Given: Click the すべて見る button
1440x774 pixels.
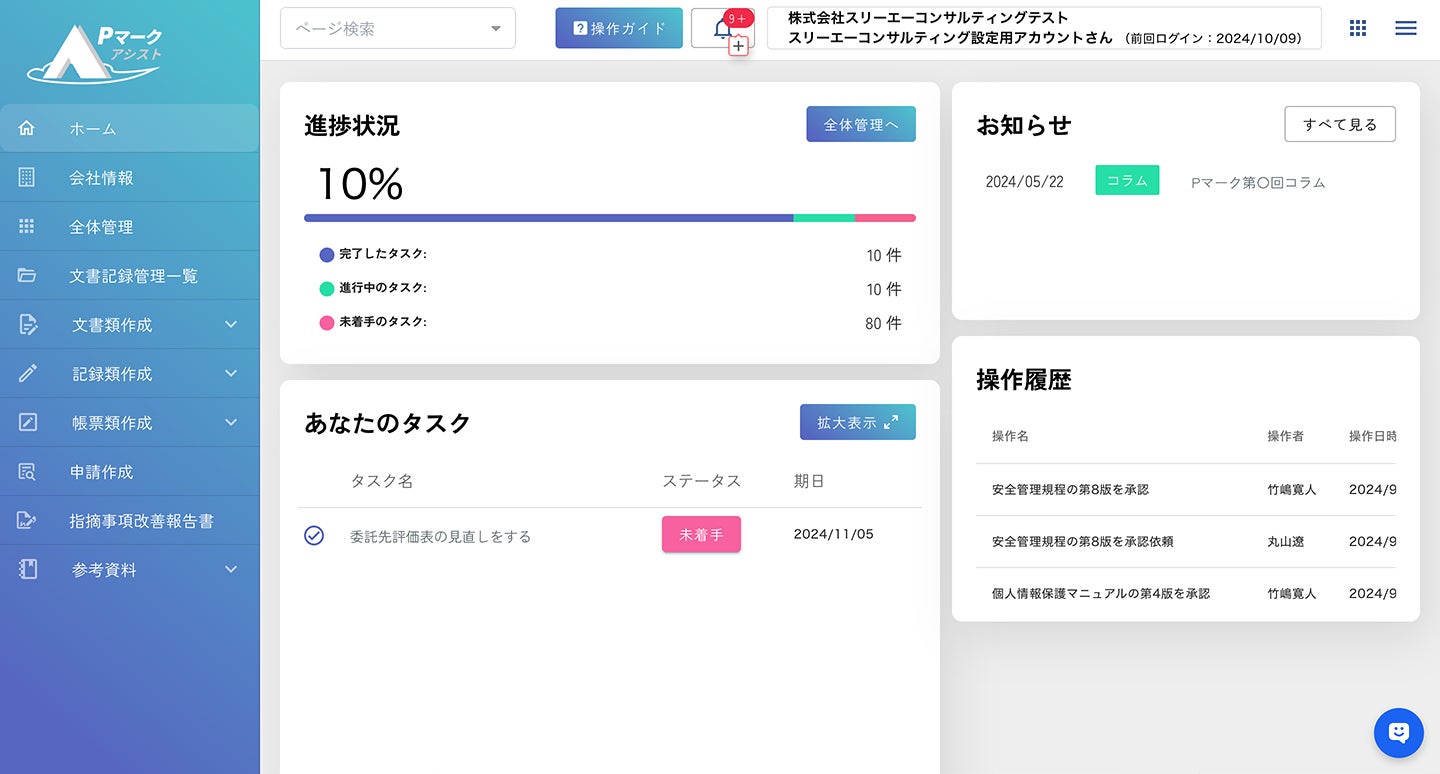Looking at the screenshot, I should tap(1339, 125).
